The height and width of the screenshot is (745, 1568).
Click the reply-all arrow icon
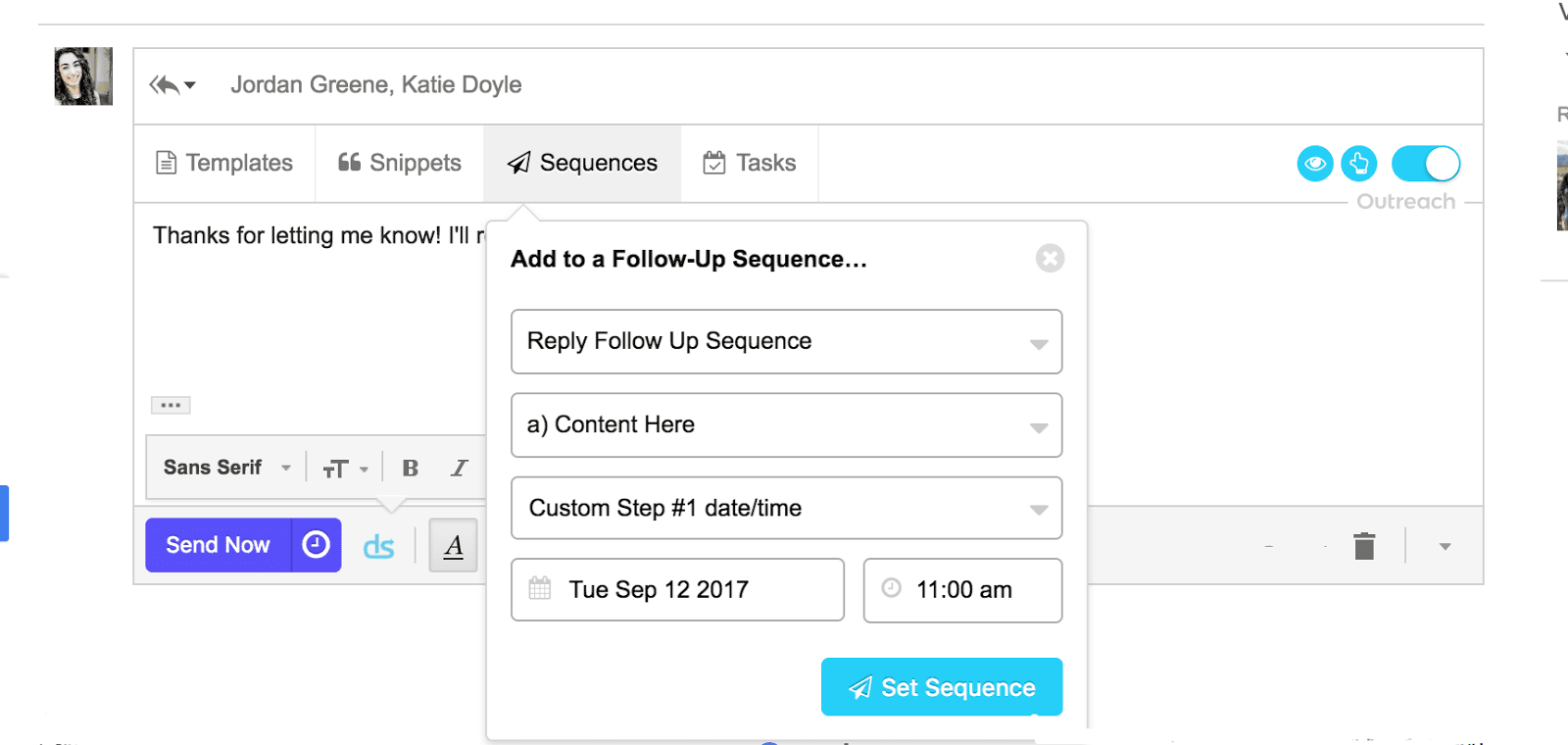pyautogui.click(x=165, y=85)
